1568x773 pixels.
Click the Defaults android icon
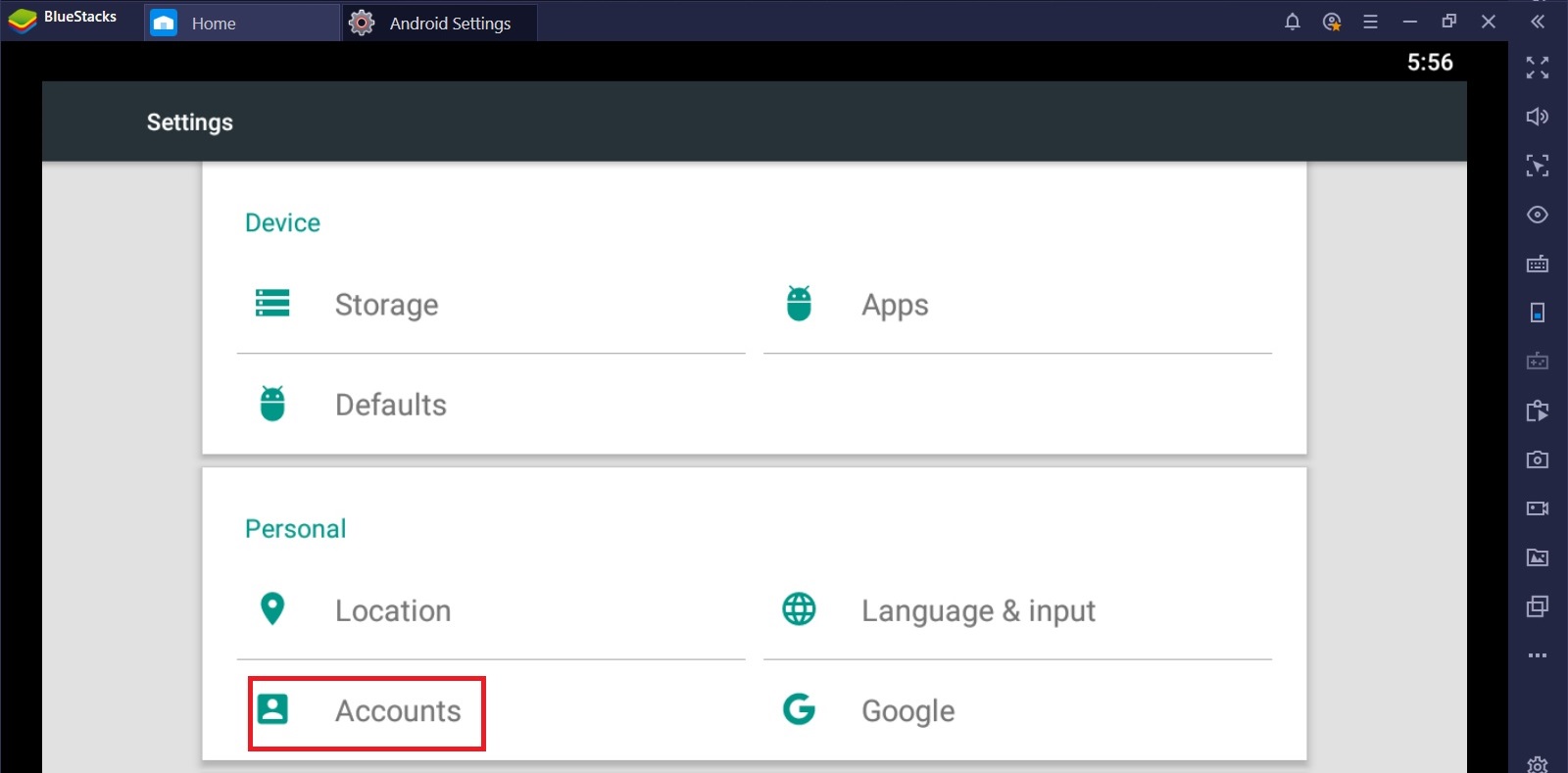click(x=272, y=403)
